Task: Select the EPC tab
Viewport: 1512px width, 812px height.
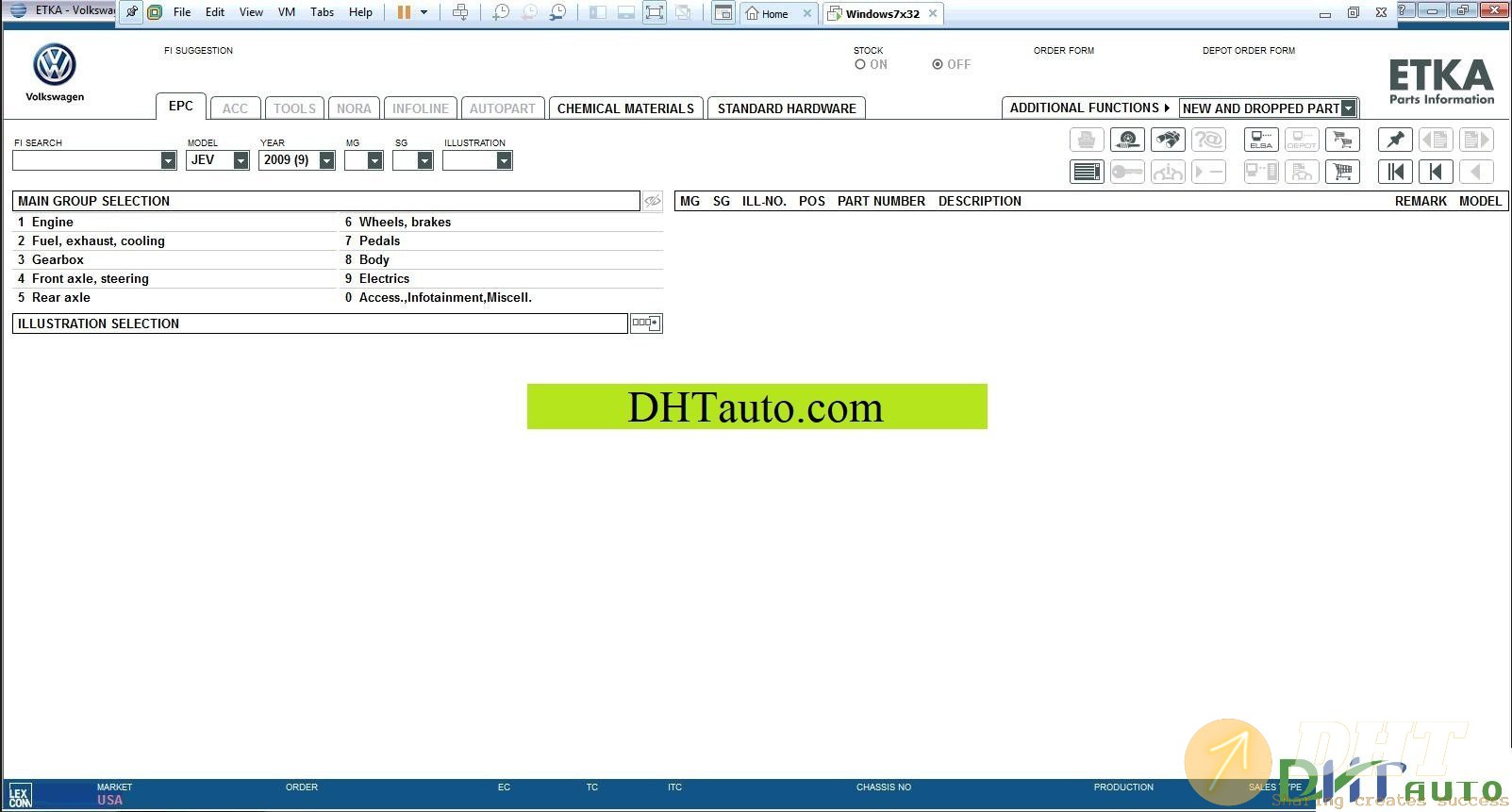Action: tap(181, 106)
